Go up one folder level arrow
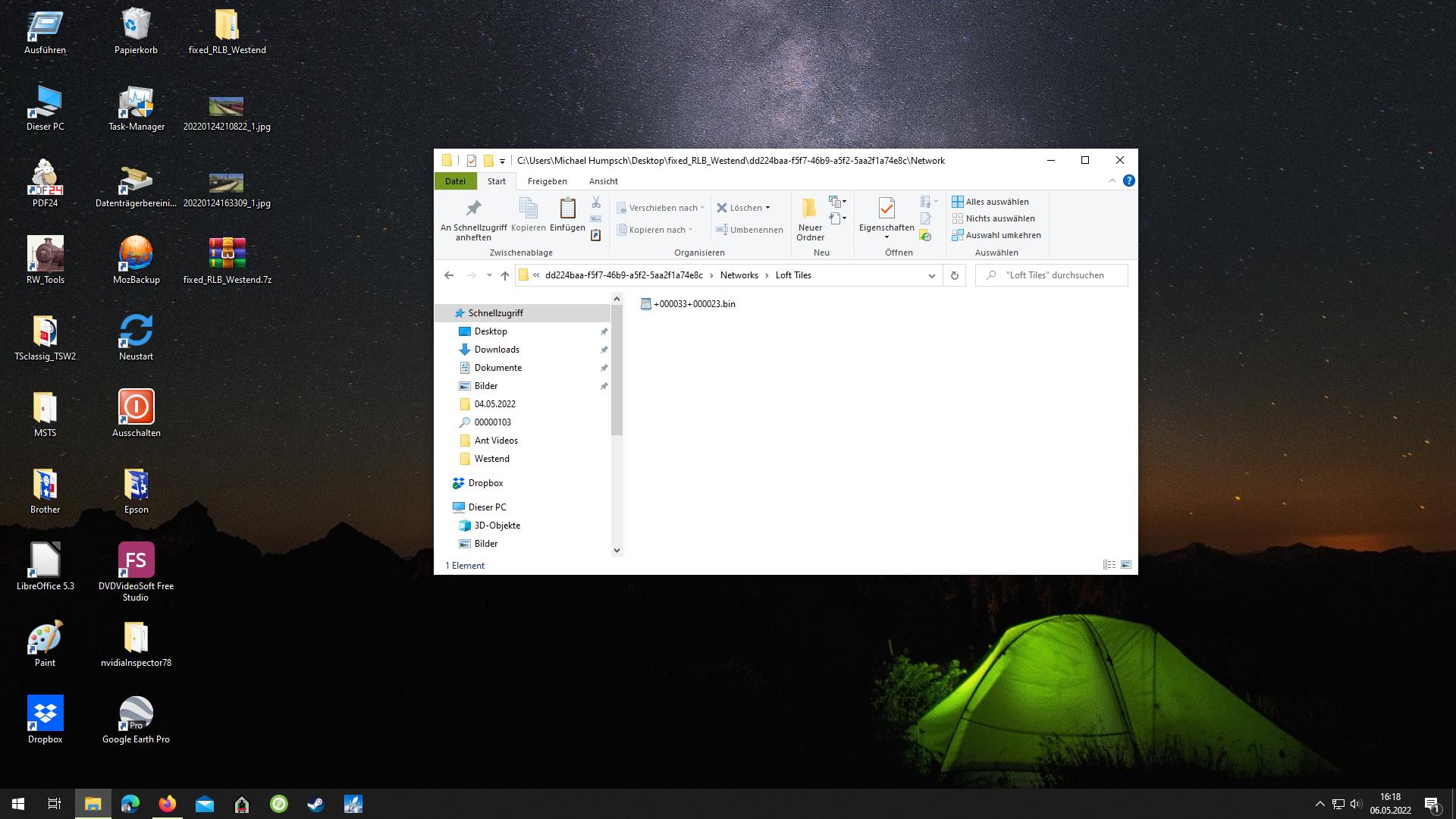 tap(505, 275)
